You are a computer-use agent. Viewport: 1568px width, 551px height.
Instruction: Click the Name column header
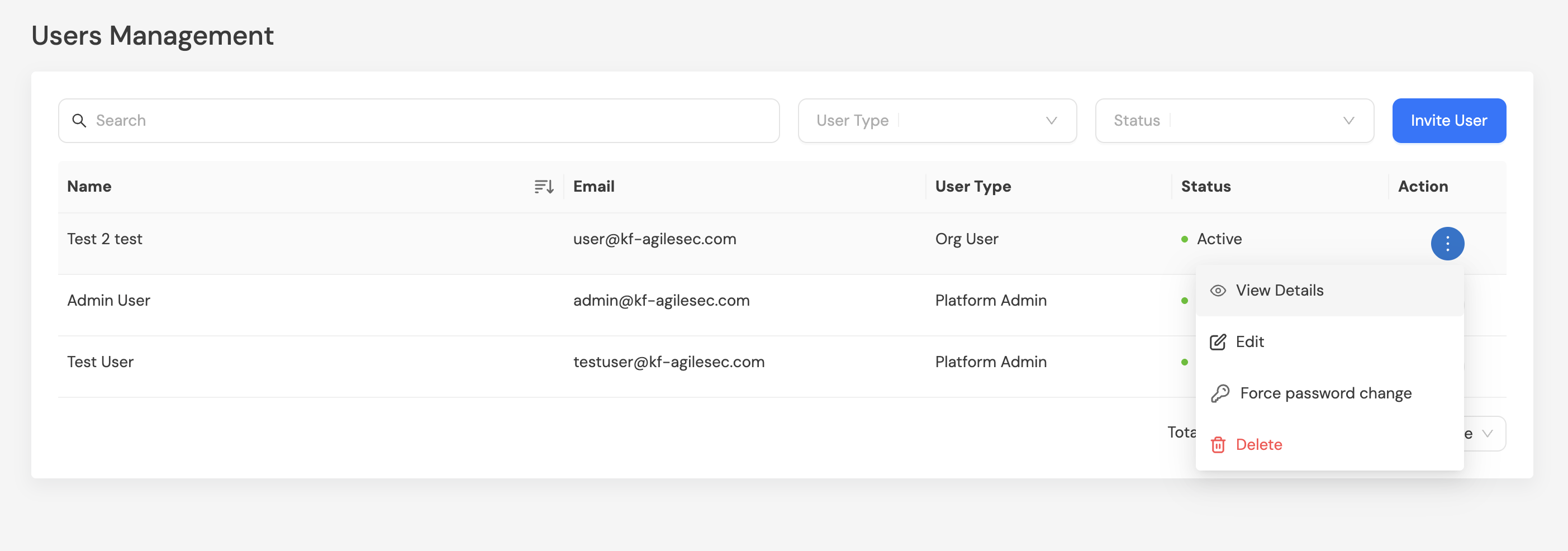coord(89,186)
